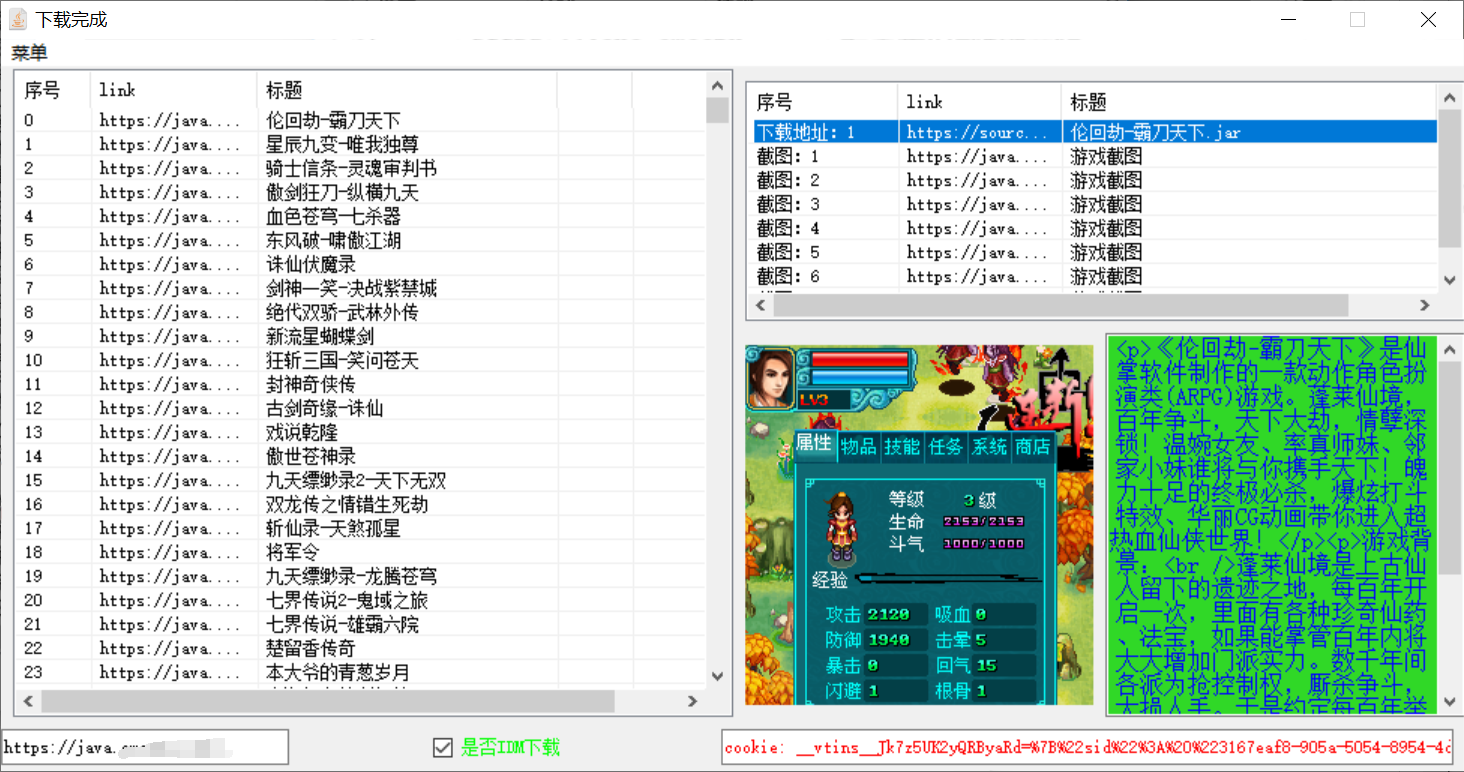Focus the URL field starting with https://java
This screenshot has width=1464, height=772.
[145, 747]
